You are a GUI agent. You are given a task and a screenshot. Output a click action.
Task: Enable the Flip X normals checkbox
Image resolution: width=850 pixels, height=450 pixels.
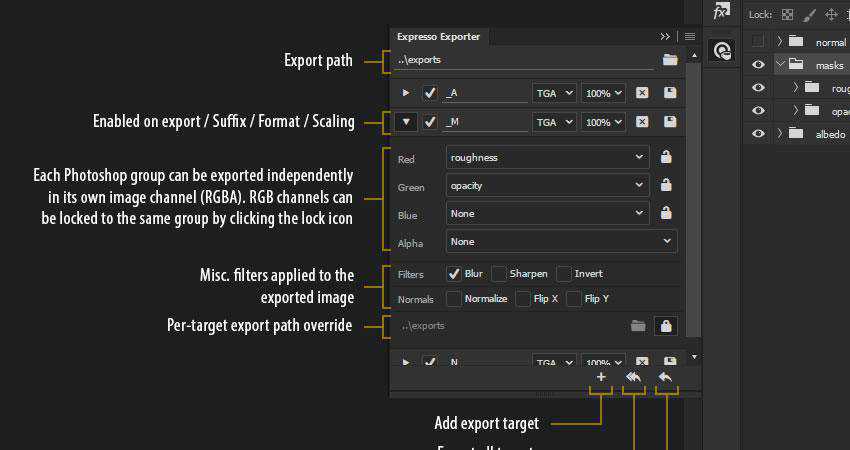pos(523,298)
